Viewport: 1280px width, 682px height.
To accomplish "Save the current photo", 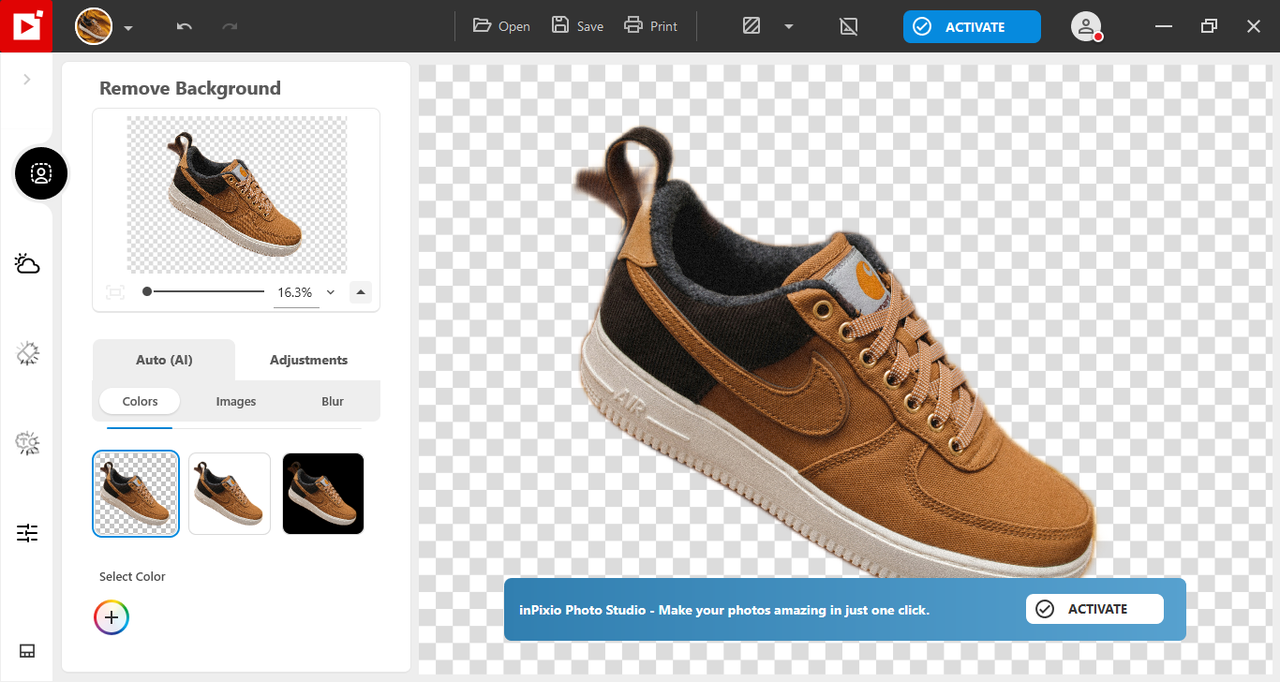I will point(578,26).
